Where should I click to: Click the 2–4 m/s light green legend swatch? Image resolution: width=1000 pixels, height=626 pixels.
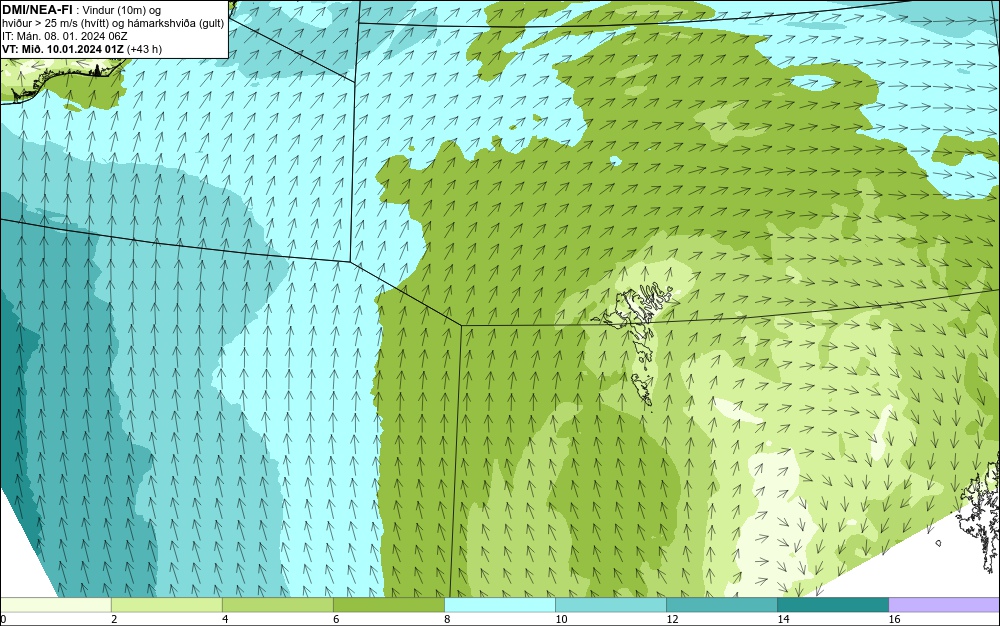pyautogui.click(x=166, y=604)
